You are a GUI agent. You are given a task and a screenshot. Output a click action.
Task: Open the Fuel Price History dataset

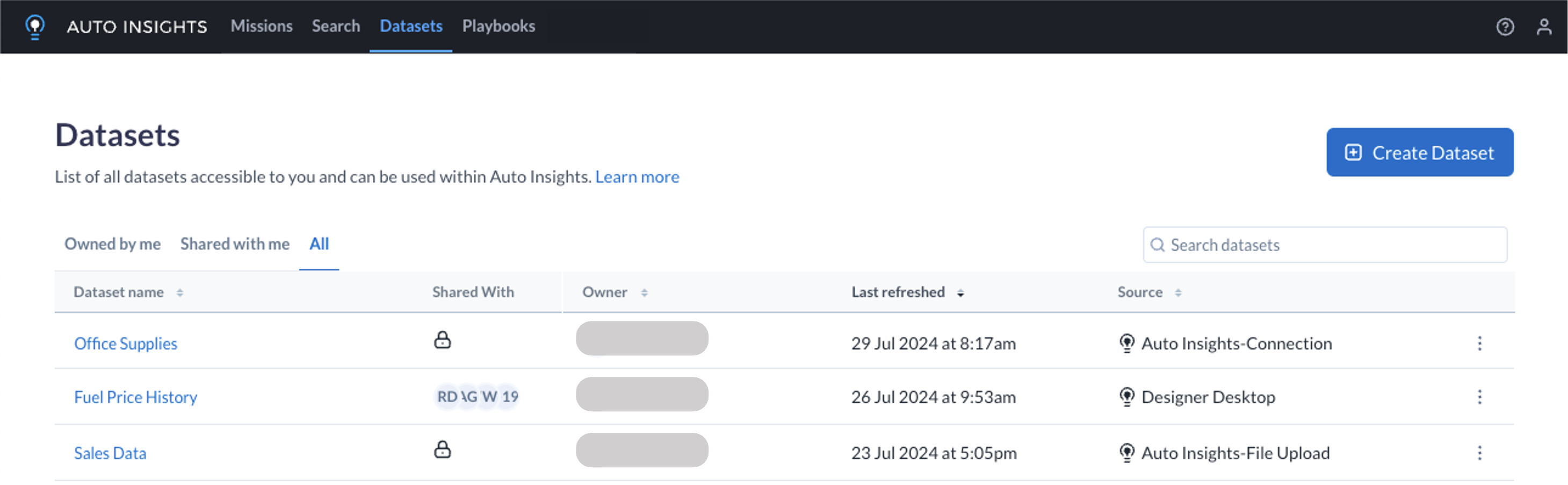(x=135, y=397)
